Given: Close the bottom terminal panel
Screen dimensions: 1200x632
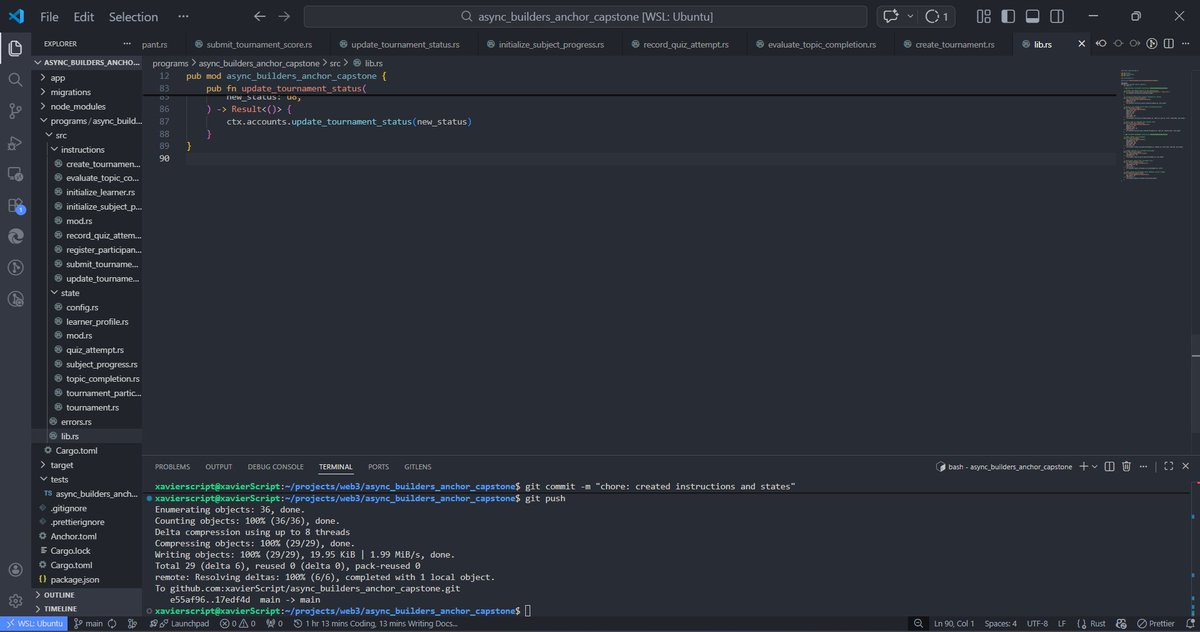Looking at the screenshot, I should pos(1186,467).
